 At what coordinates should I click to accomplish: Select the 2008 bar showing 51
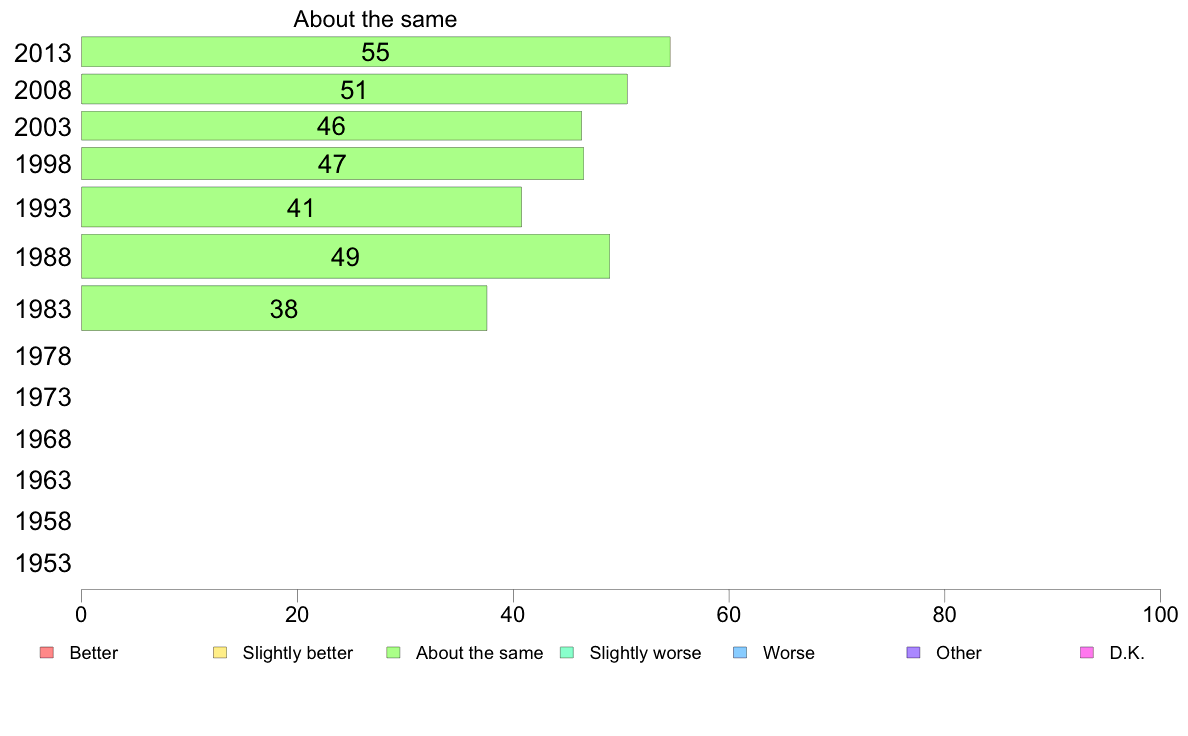(x=355, y=89)
